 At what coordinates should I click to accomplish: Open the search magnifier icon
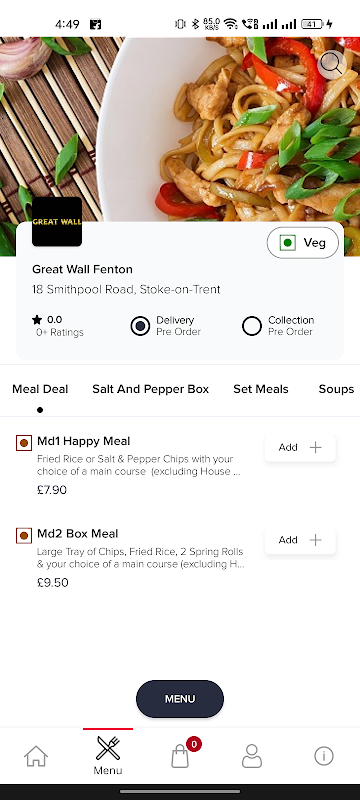[x=332, y=65]
